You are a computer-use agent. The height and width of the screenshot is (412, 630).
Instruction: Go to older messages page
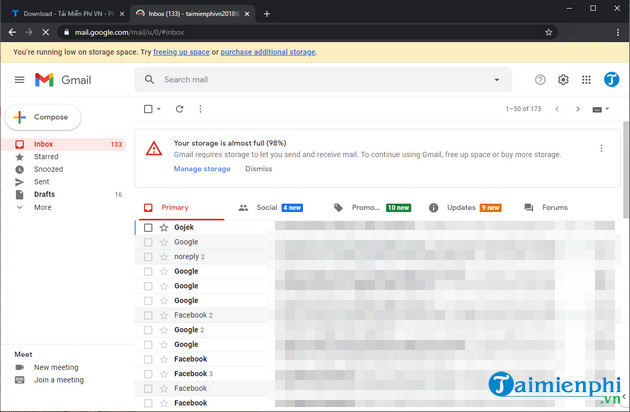(578, 109)
